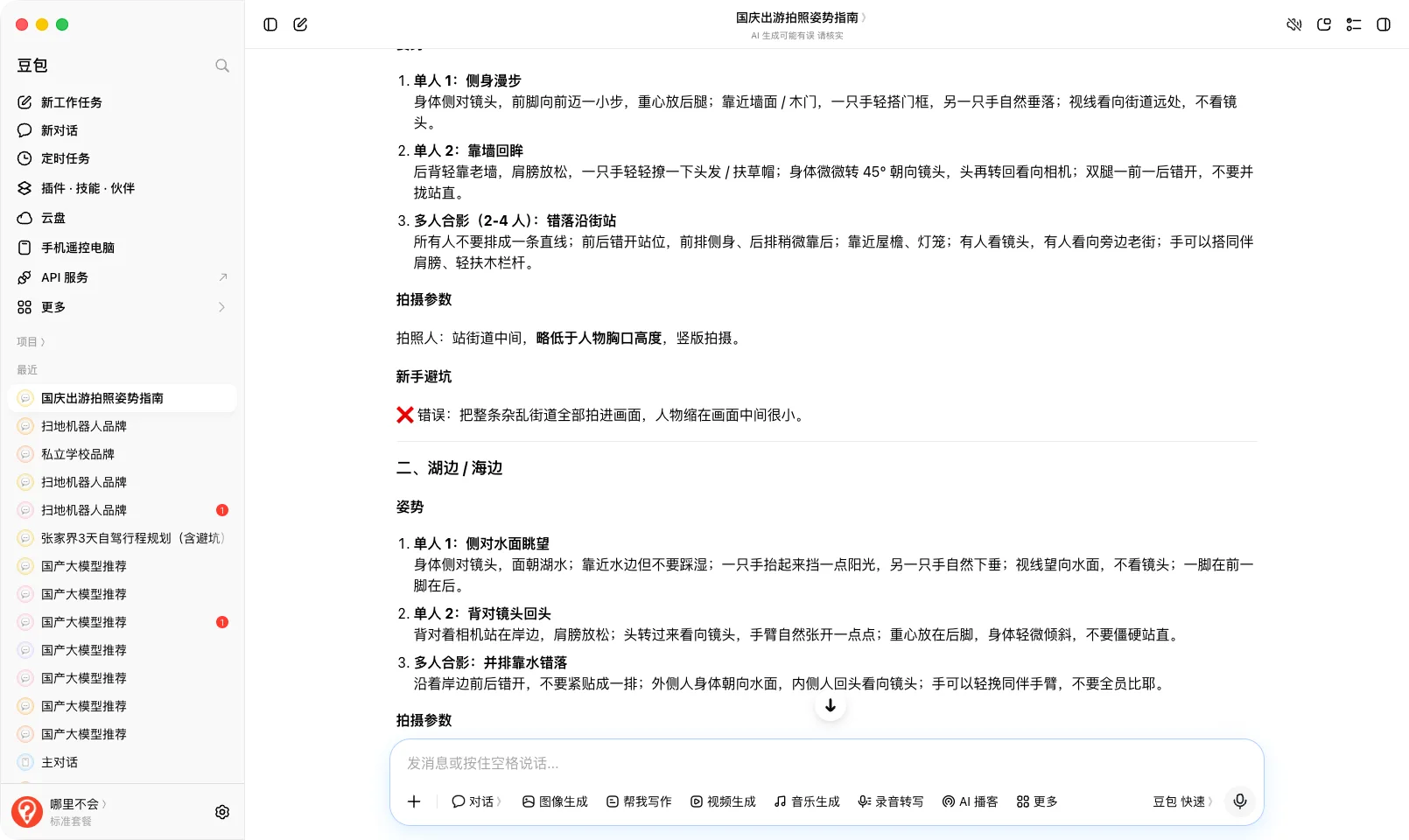Open 手机遥控电脑 entry
This screenshot has width=1409, height=840.
(x=122, y=248)
